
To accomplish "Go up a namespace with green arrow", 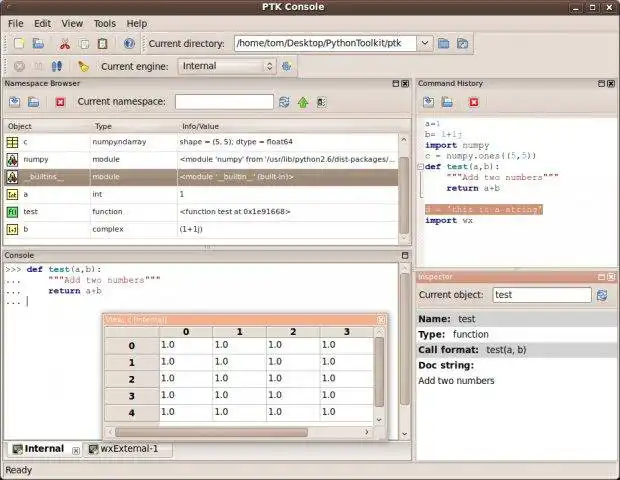I will point(302,102).
